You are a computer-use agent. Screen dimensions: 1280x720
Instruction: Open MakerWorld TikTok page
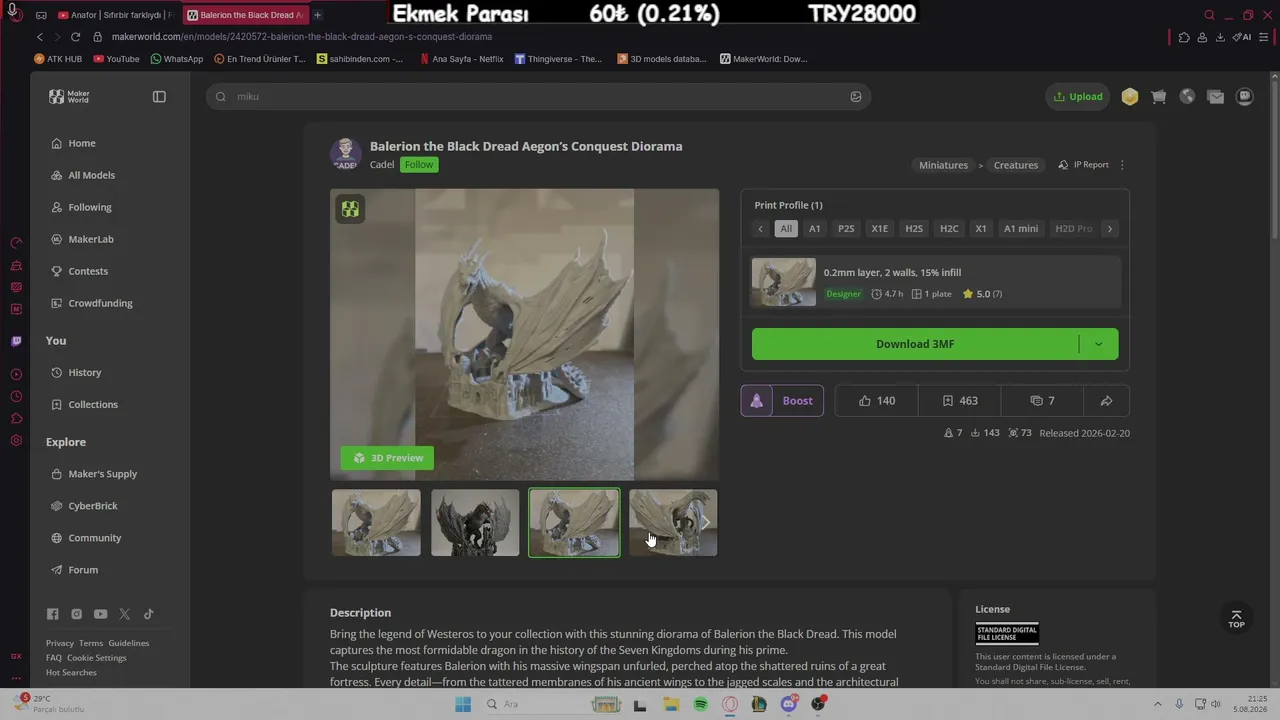coord(149,614)
